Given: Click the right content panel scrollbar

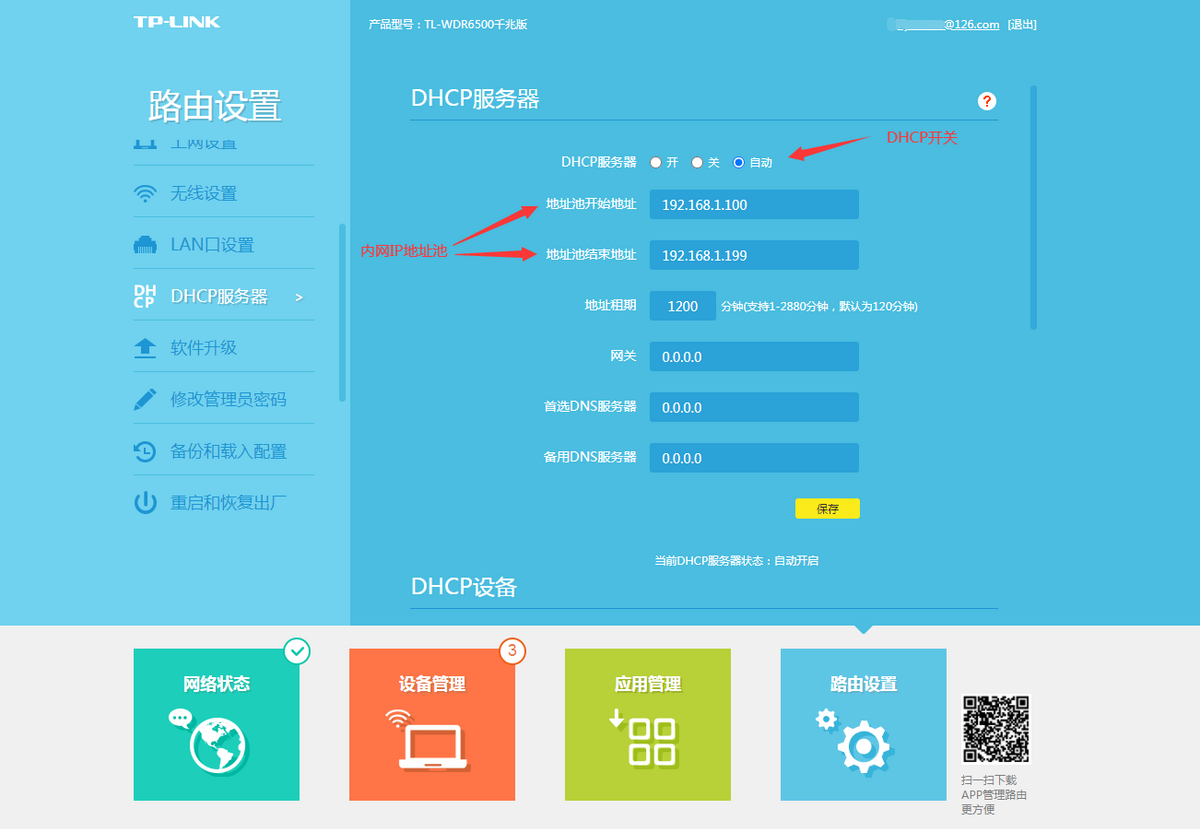Looking at the screenshot, I should tap(1033, 207).
